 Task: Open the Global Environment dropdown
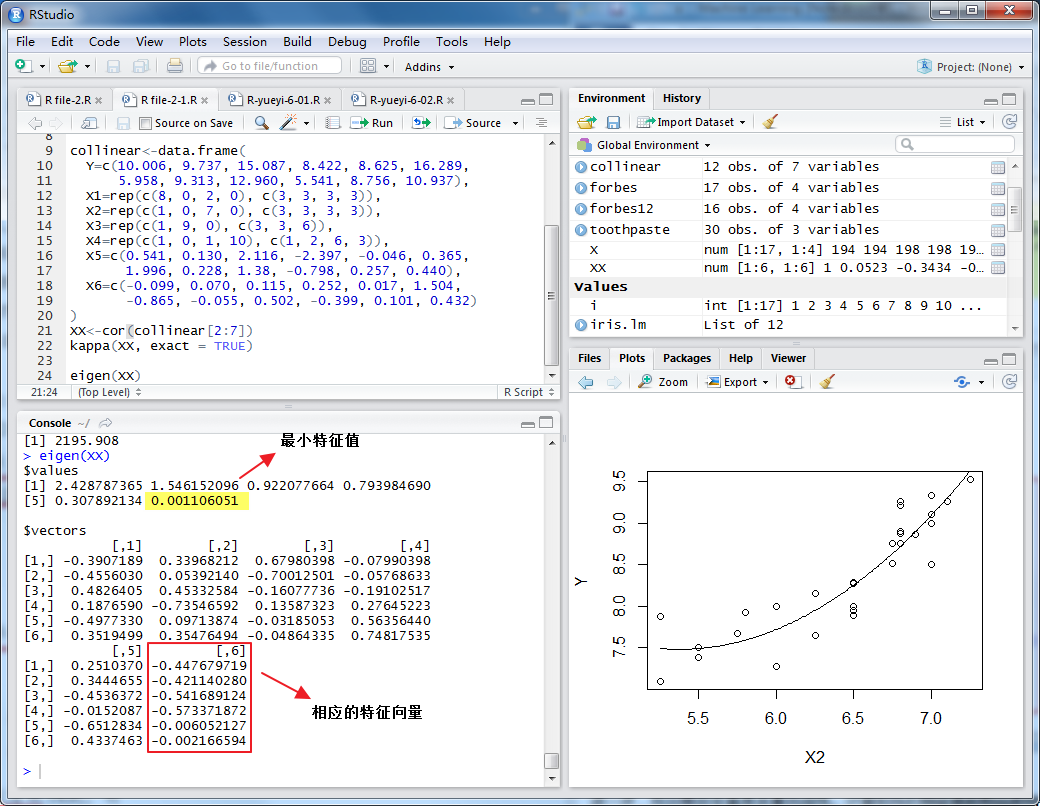[646, 145]
